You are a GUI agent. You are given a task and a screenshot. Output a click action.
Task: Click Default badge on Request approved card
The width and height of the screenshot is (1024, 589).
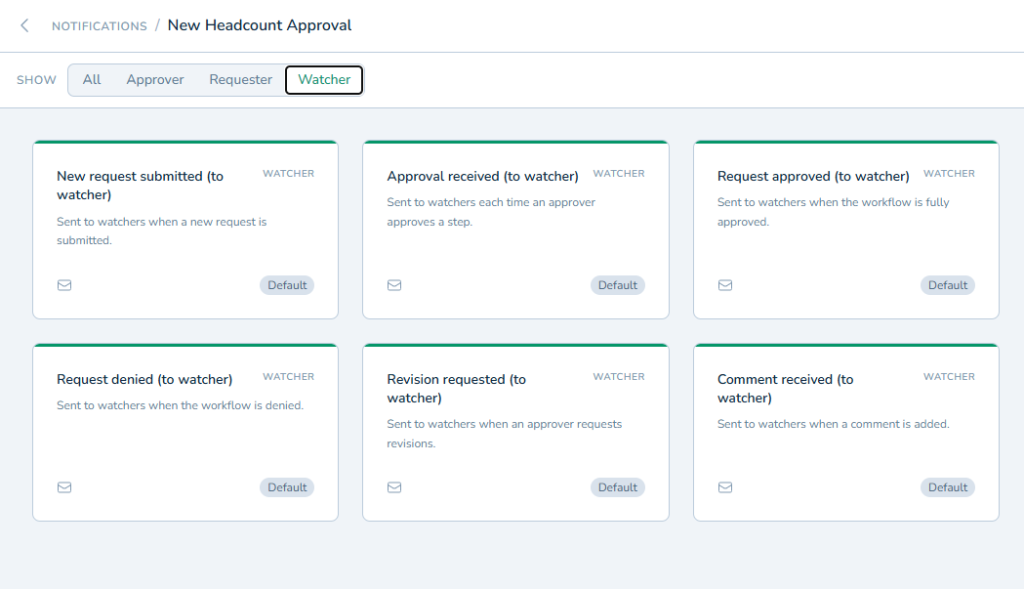[x=948, y=285]
